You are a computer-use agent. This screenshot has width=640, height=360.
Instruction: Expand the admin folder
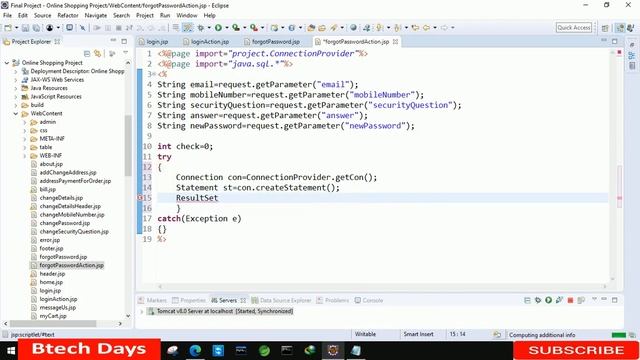[x=25, y=122]
